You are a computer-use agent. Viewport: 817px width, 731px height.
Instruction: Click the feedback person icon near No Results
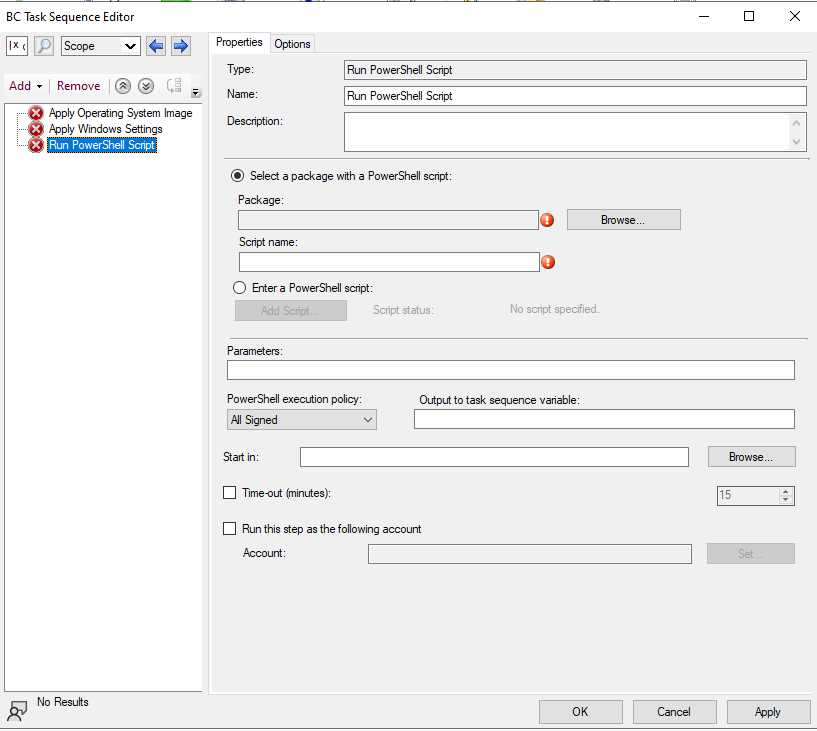pos(14,707)
